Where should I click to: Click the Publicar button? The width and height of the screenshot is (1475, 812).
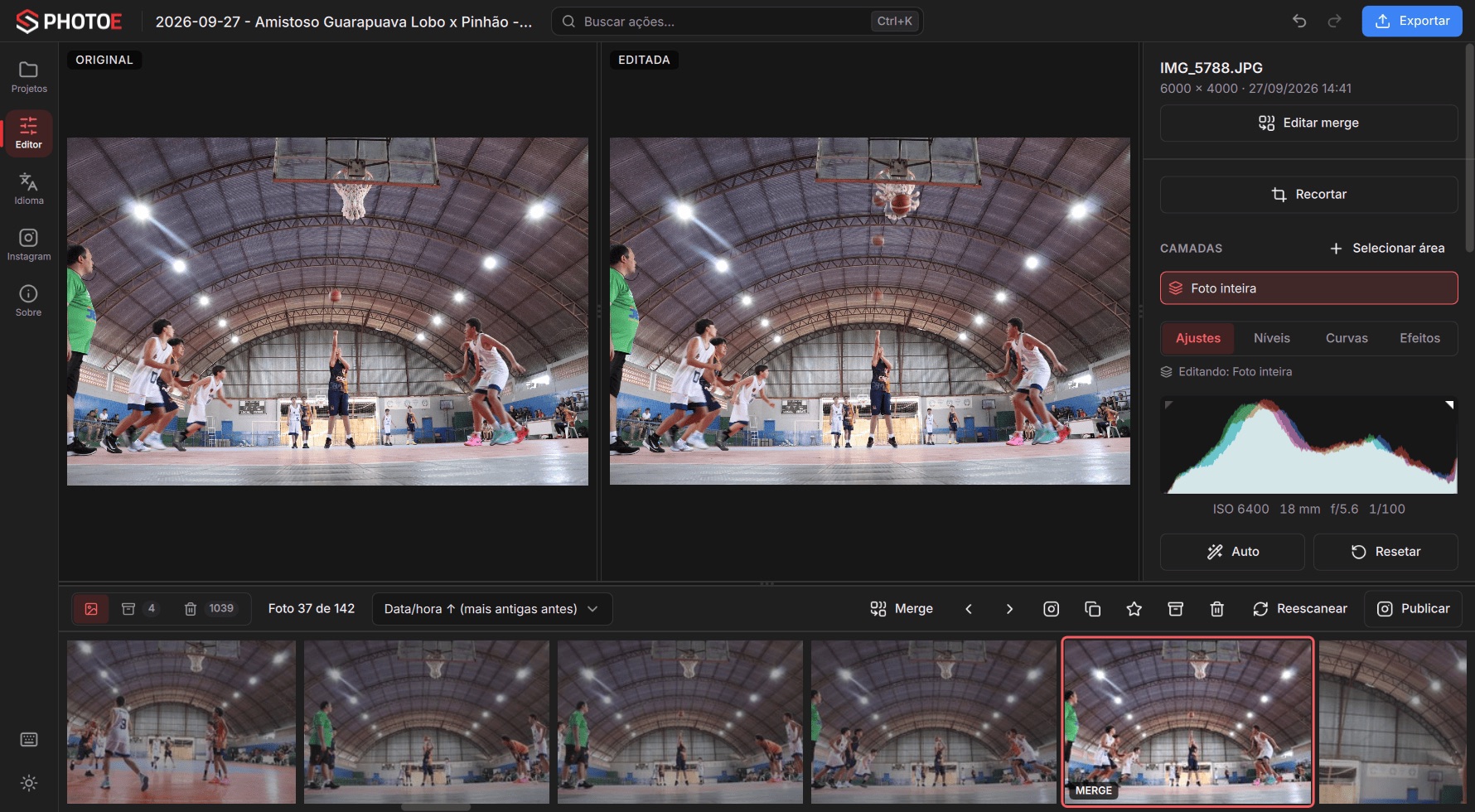pos(1413,609)
